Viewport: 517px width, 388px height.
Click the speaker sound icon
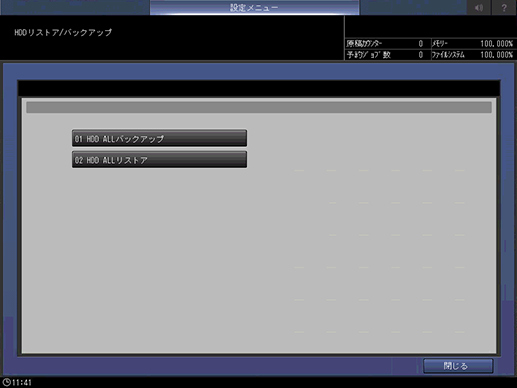pyautogui.click(x=479, y=7)
